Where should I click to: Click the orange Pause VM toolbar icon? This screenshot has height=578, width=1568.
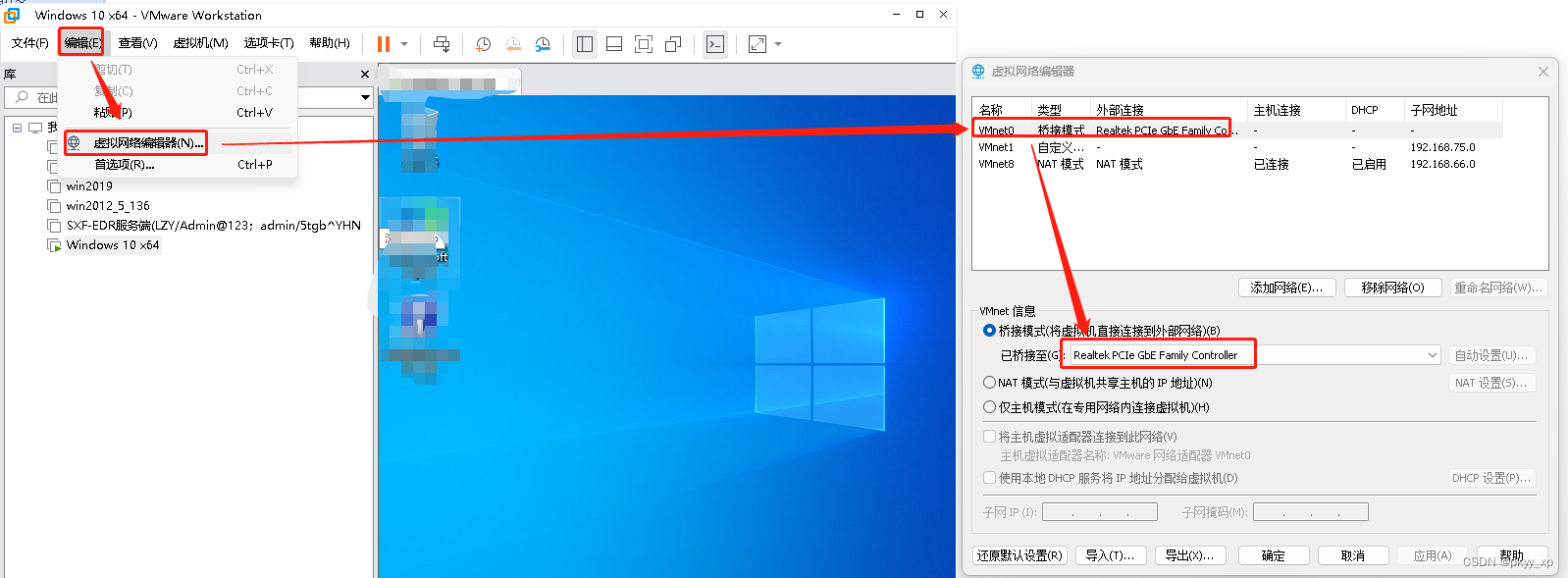(384, 44)
